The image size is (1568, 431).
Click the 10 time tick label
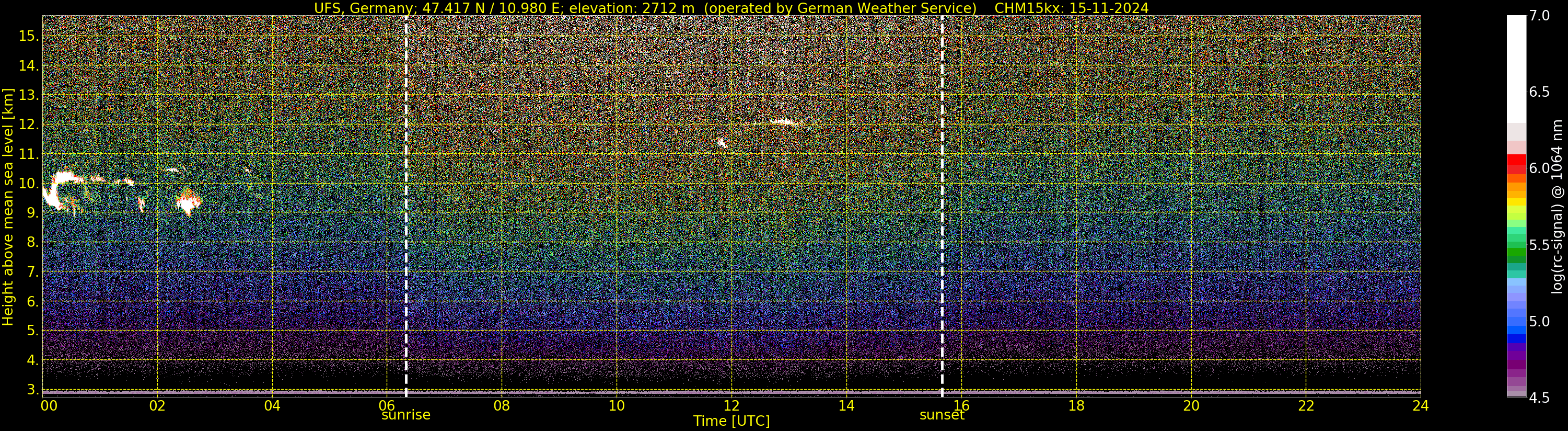[x=617, y=405]
